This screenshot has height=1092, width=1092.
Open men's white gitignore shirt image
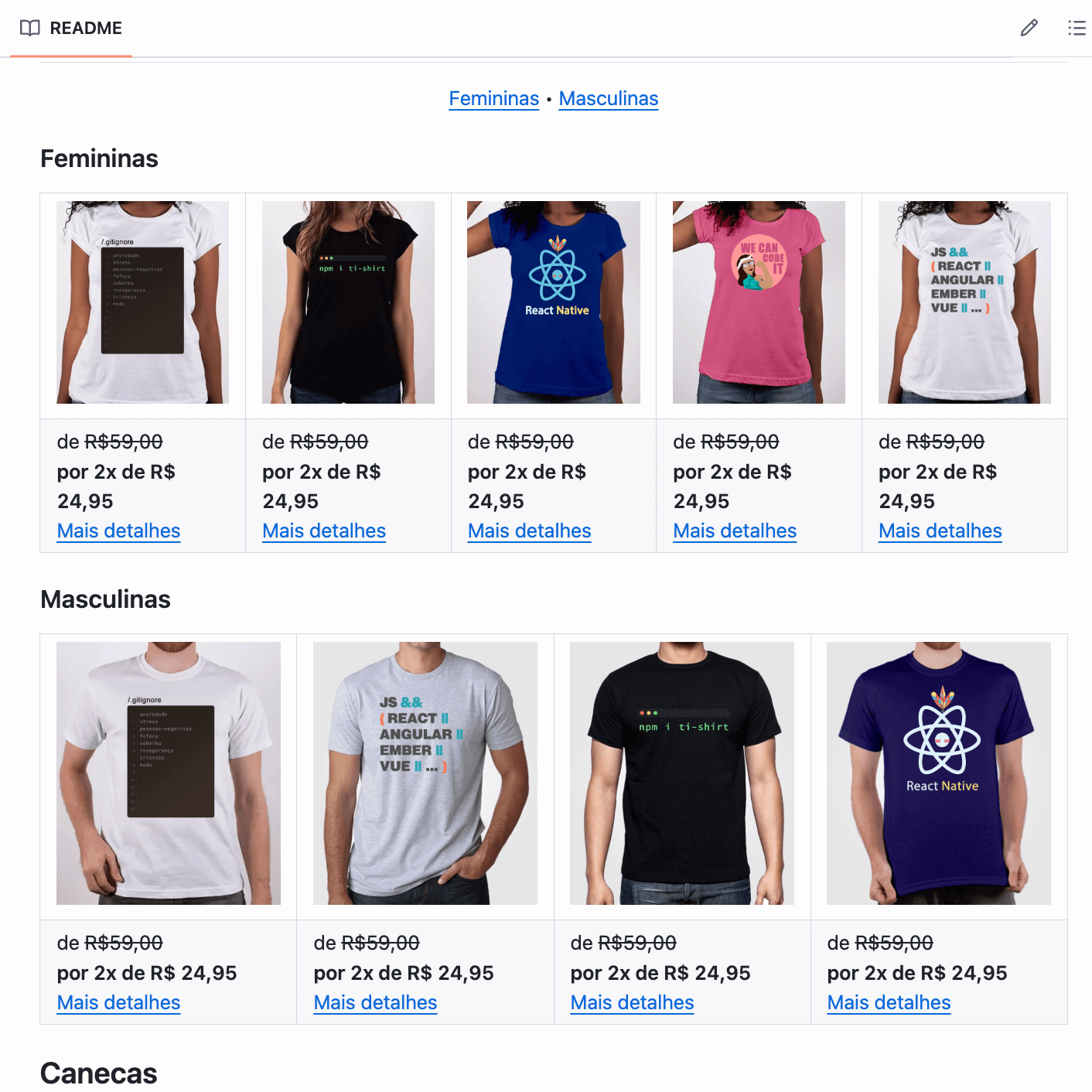click(x=169, y=773)
